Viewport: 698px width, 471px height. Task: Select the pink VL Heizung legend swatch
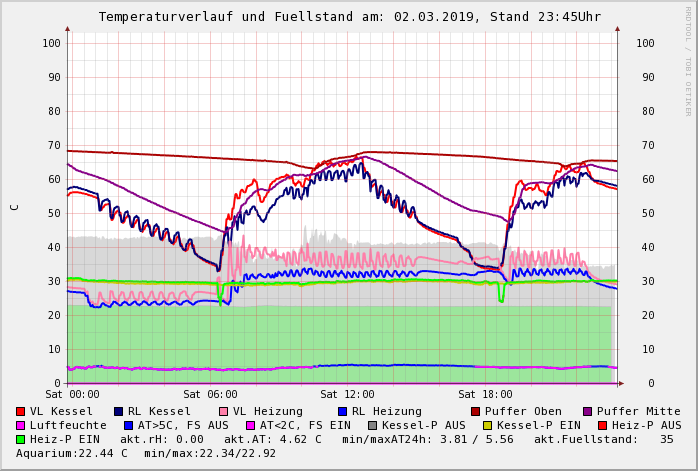tap(223, 411)
